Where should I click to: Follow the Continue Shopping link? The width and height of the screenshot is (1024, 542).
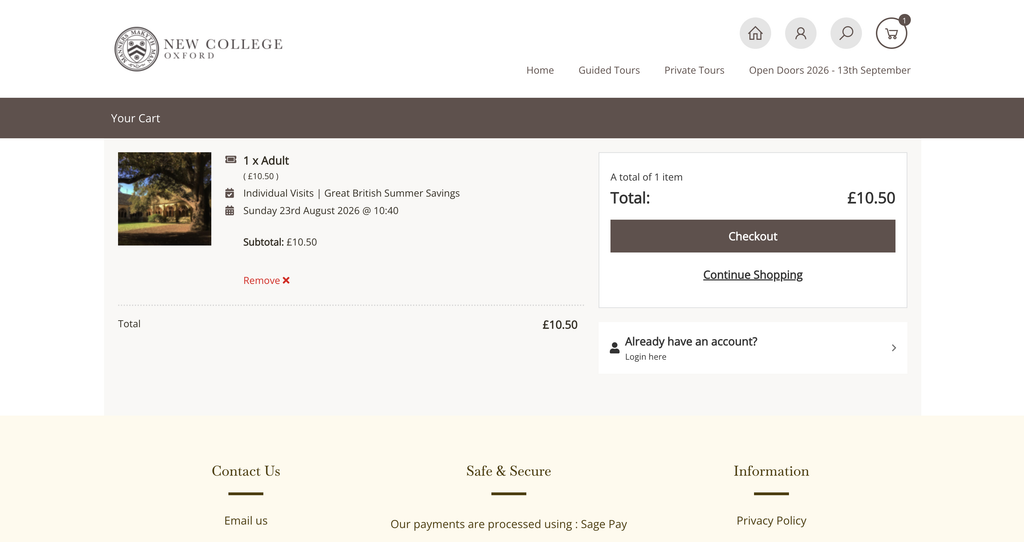752,275
